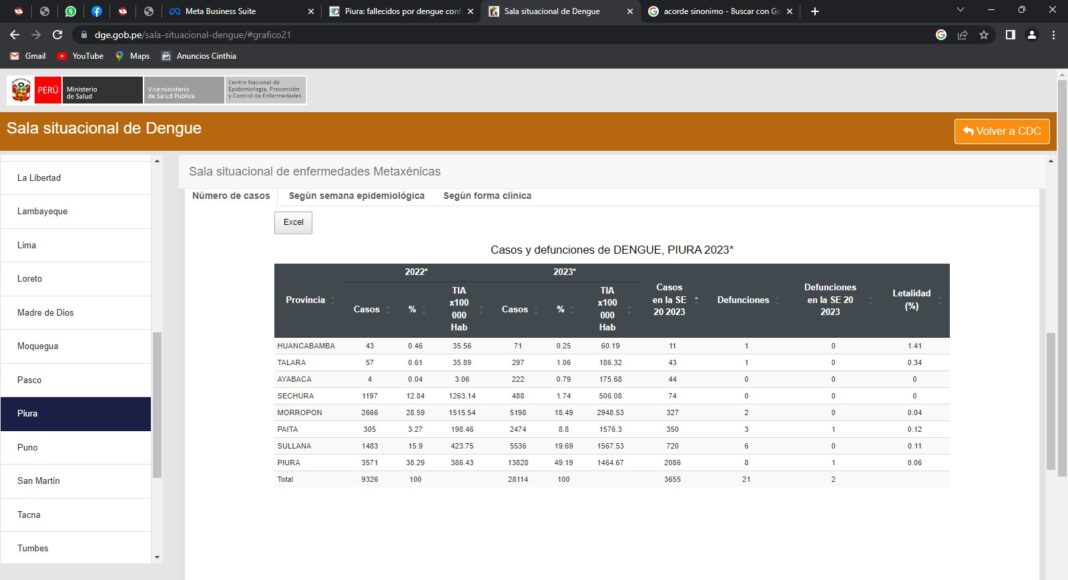Viewport: 1068px width, 580px height.
Task: Select the Según forma clínica tab
Action: pyautogui.click(x=487, y=196)
